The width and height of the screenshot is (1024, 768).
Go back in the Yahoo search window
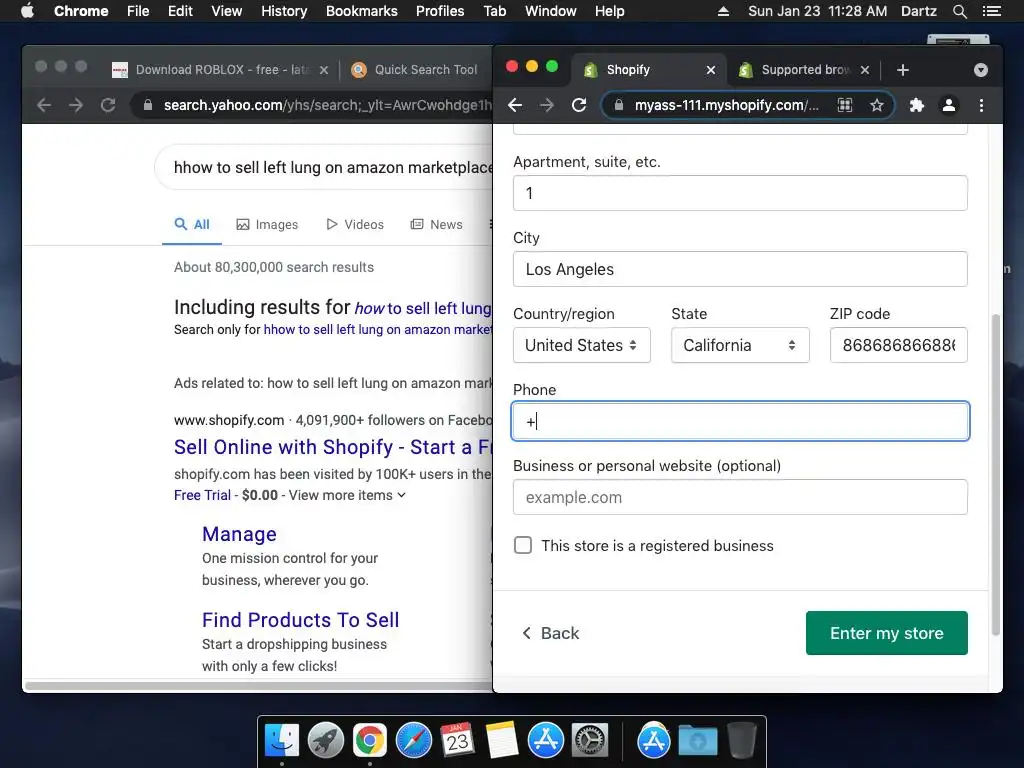44,105
